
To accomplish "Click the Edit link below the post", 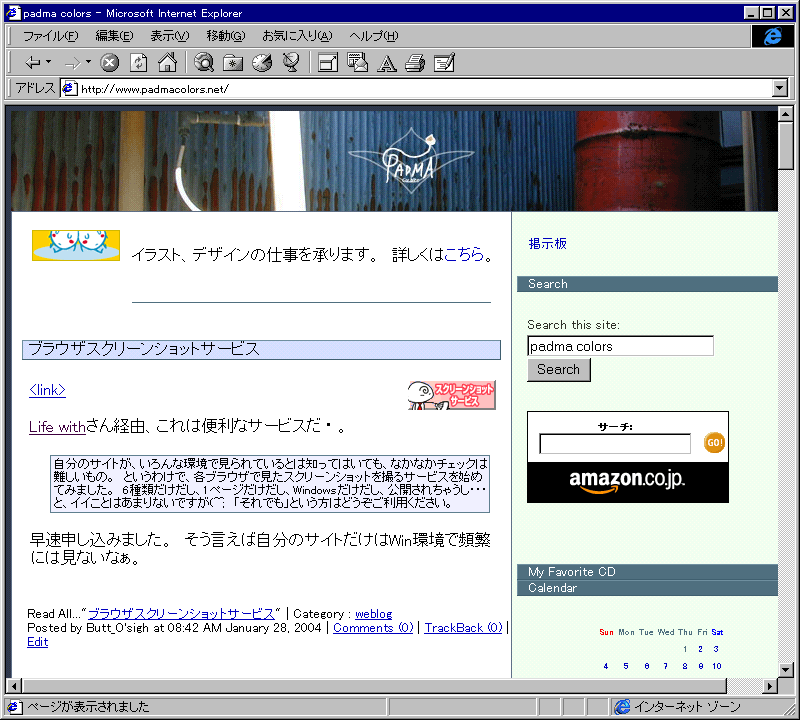I will tap(37, 642).
